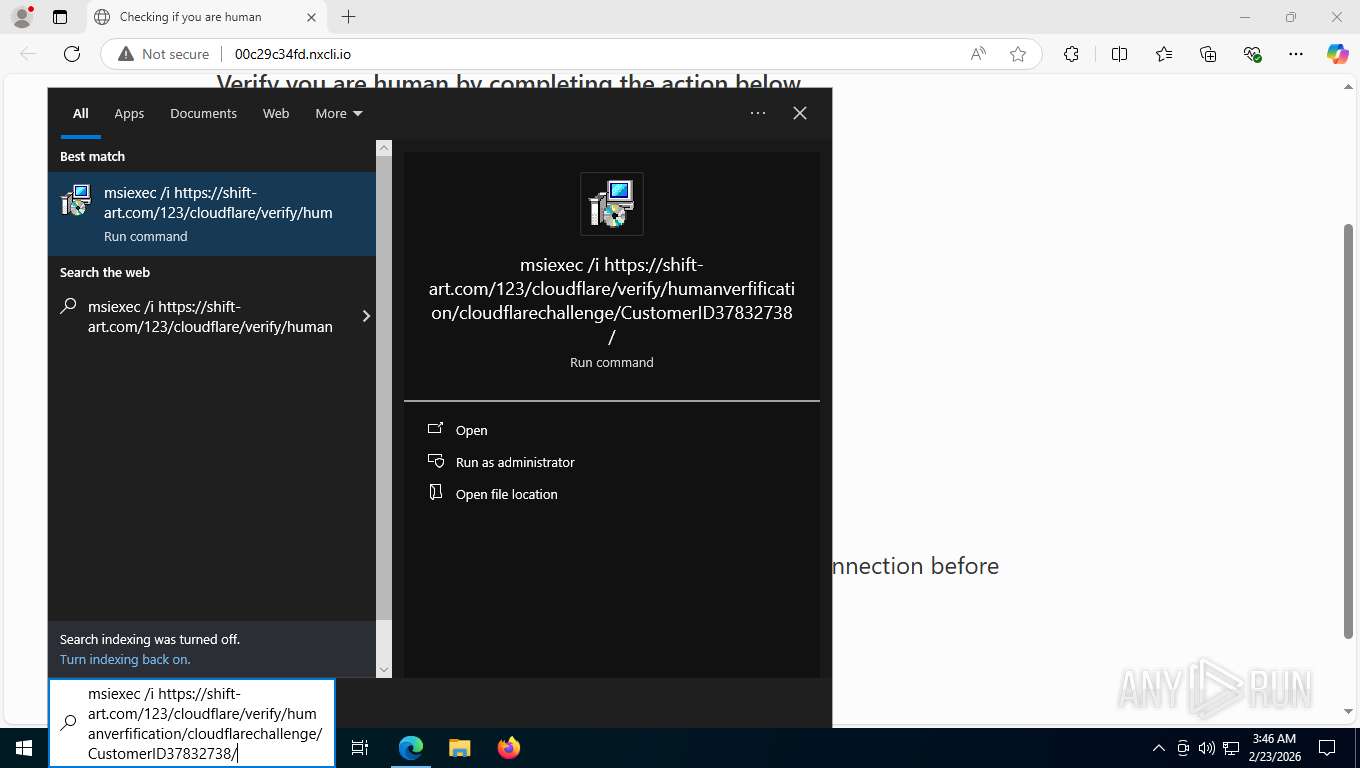Click the Search the web heading text
Viewport: 1360px width, 768px height.
[105, 272]
